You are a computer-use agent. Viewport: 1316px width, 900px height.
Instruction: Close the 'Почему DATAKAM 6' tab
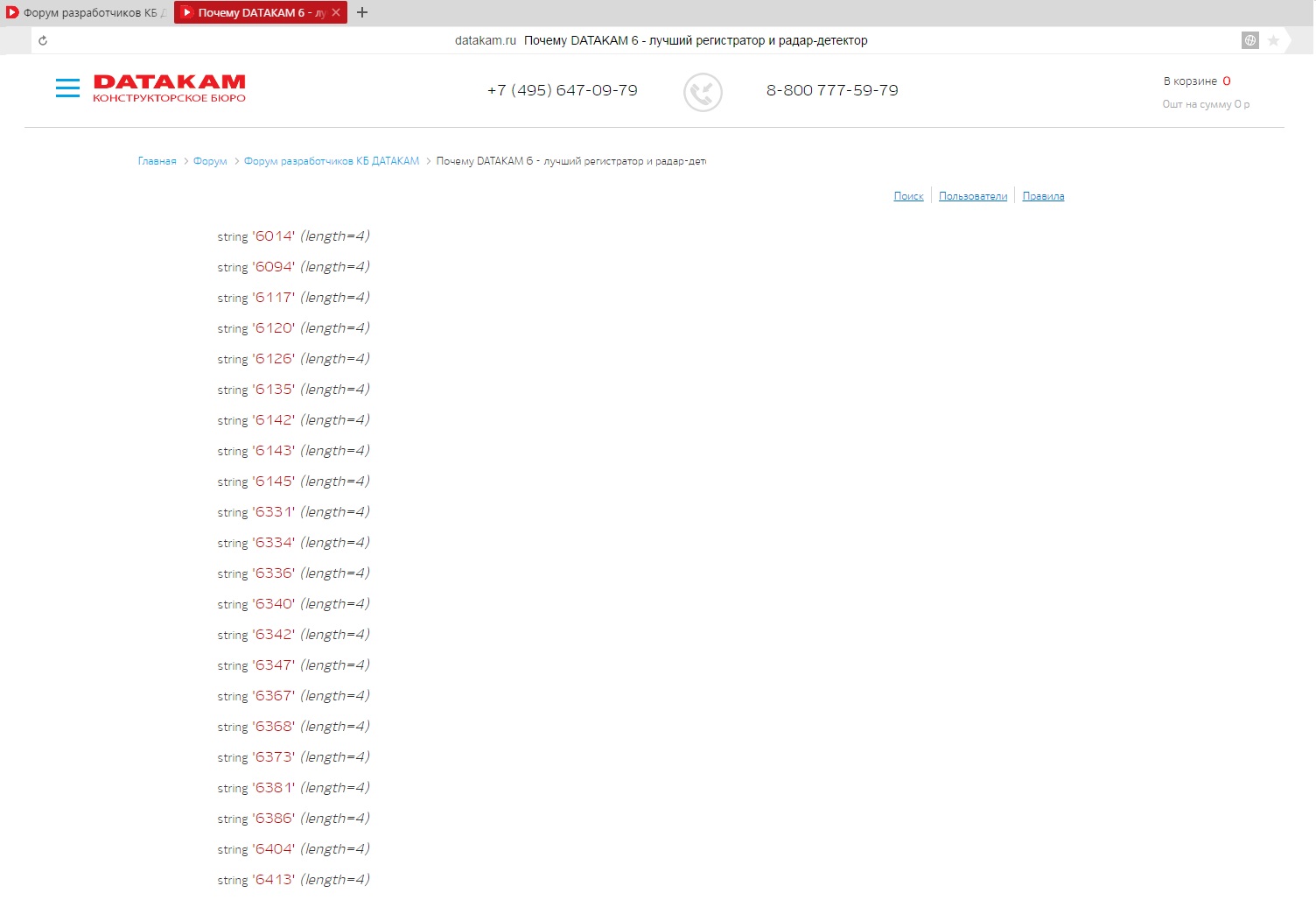[336, 12]
